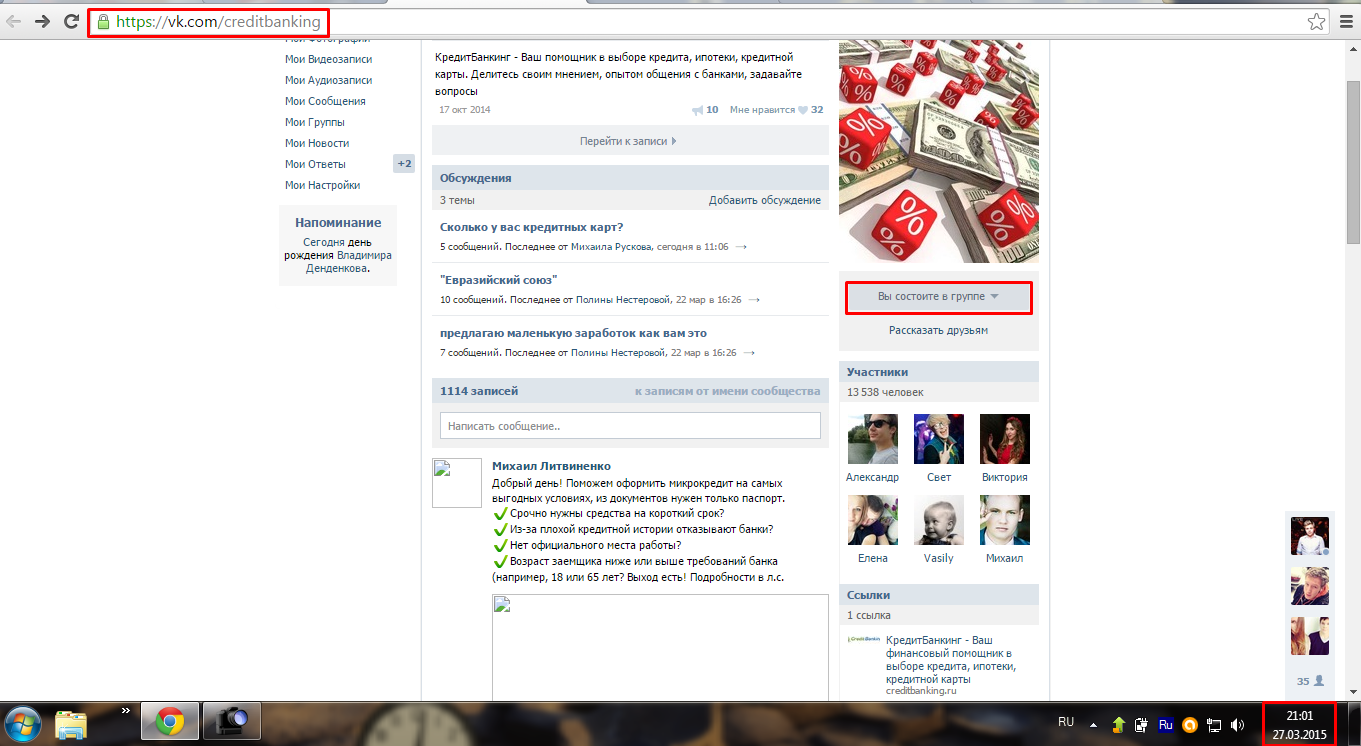Click the friends online counter 35
This screenshot has width=1361, height=746.
[x=1310, y=681]
